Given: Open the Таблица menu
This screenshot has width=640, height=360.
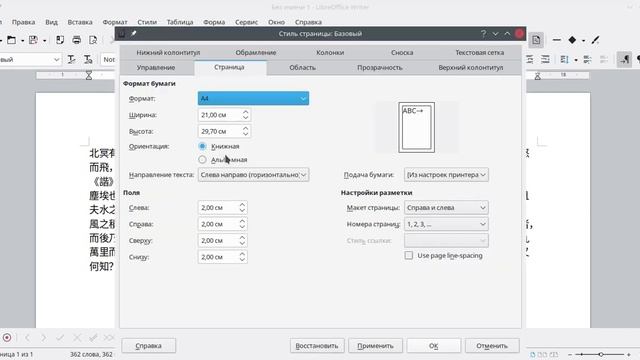Looking at the screenshot, I should (x=180, y=22).
